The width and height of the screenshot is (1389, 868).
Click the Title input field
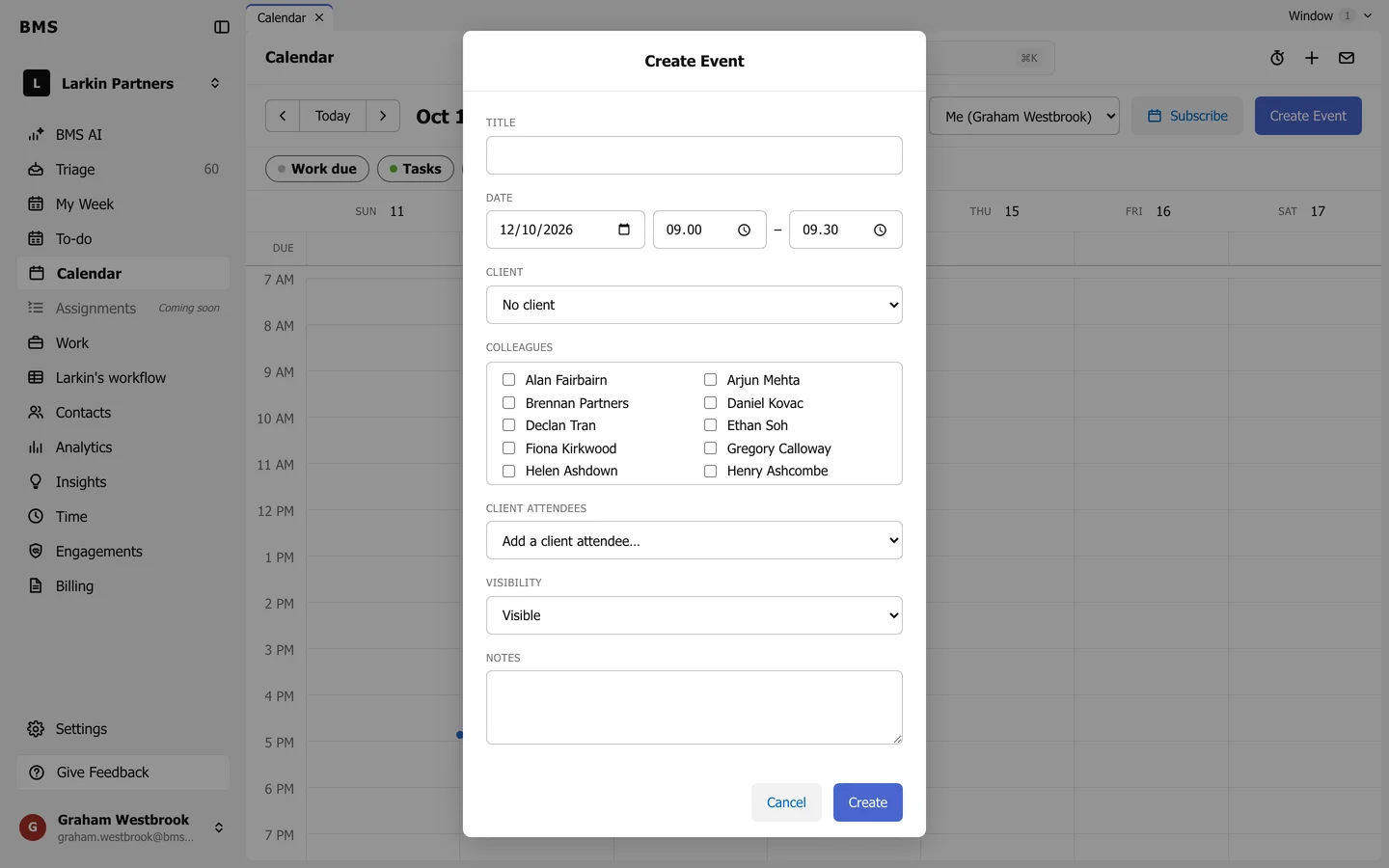tap(694, 155)
